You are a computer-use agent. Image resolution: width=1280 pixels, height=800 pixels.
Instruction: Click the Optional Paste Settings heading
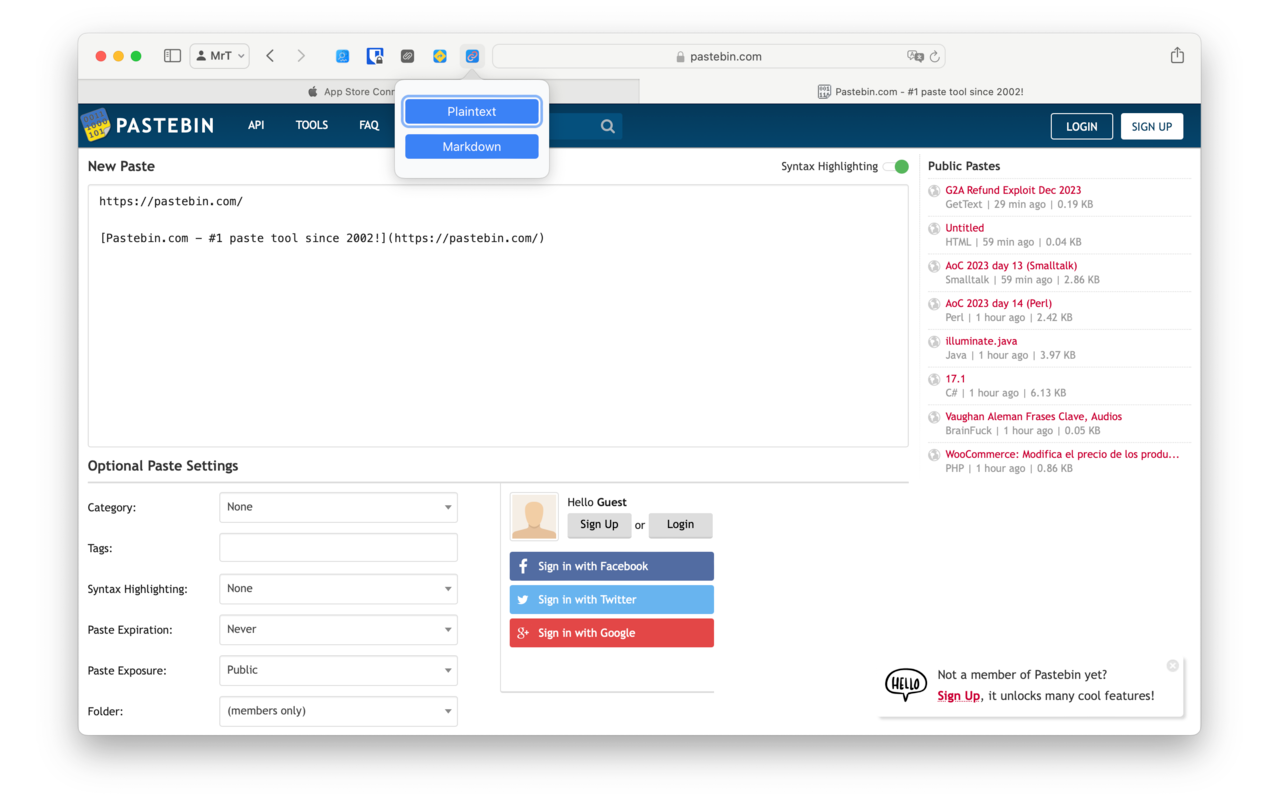coord(163,466)
